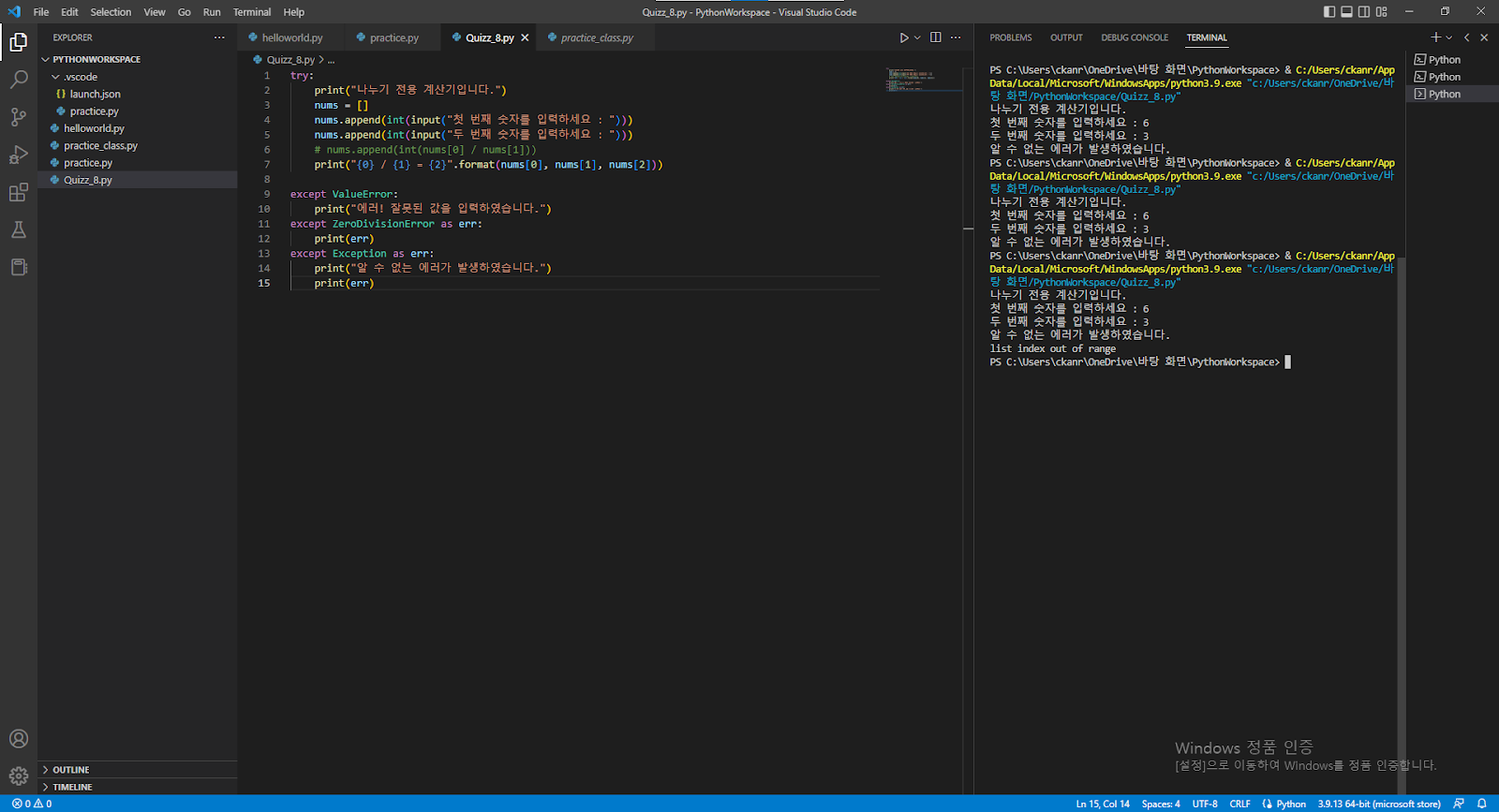Screen dimensions: 1499x812
Task: Open feedback icon in status bar
Action: pos(1459,804)
